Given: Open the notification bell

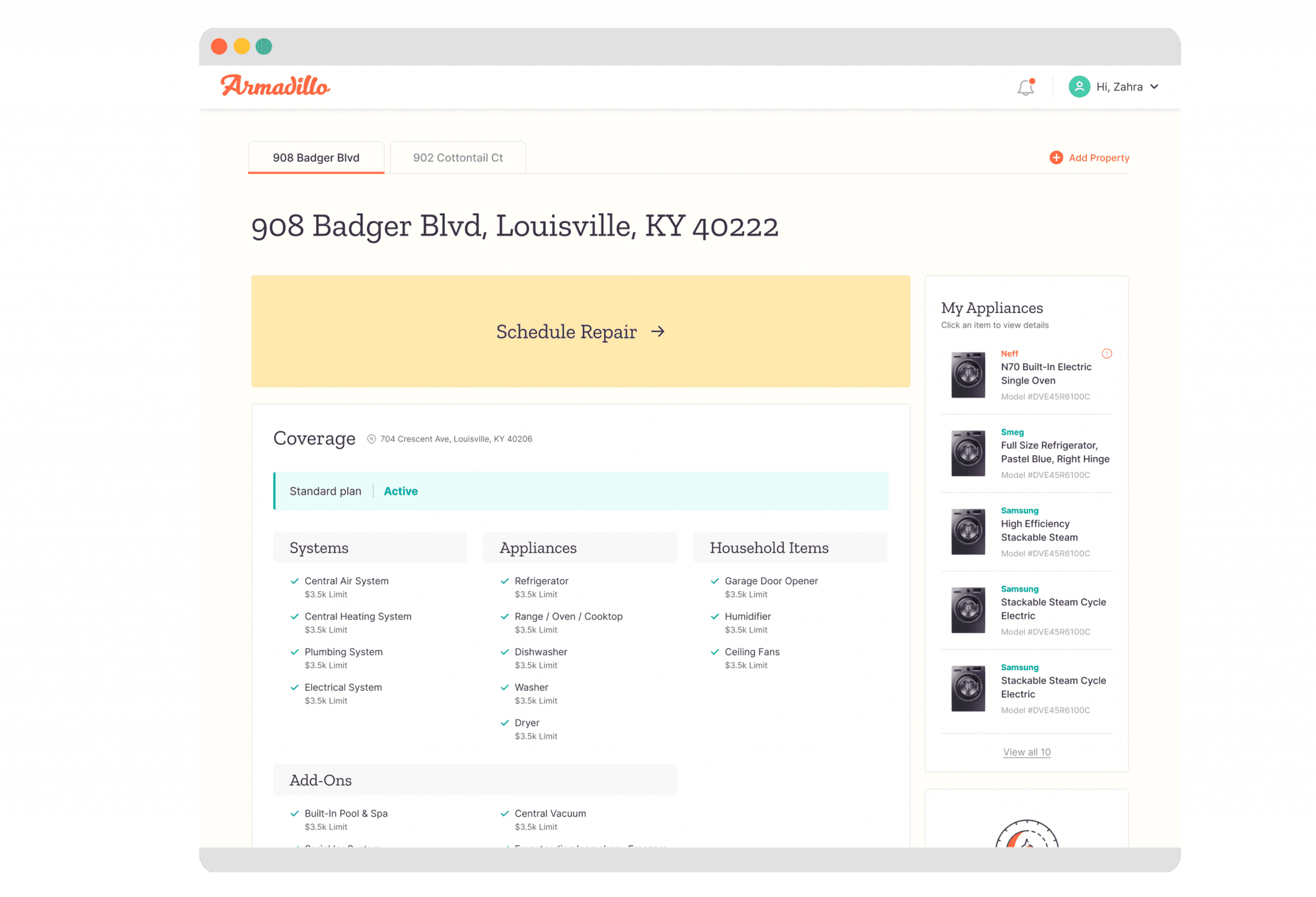Looking at the screenshot, I should pyautogui.click(x=1026, y=87).
